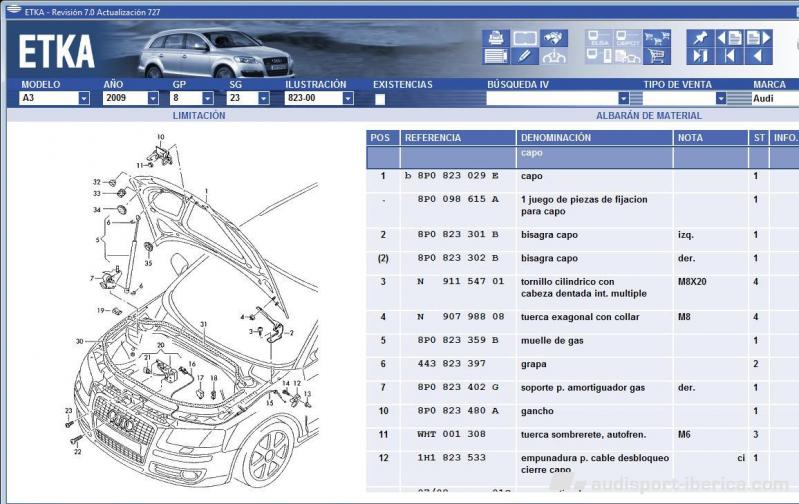The image size is (799, 504).
Task: Jump to first with bar-left arrow icon
Action: tap(730, 56)
